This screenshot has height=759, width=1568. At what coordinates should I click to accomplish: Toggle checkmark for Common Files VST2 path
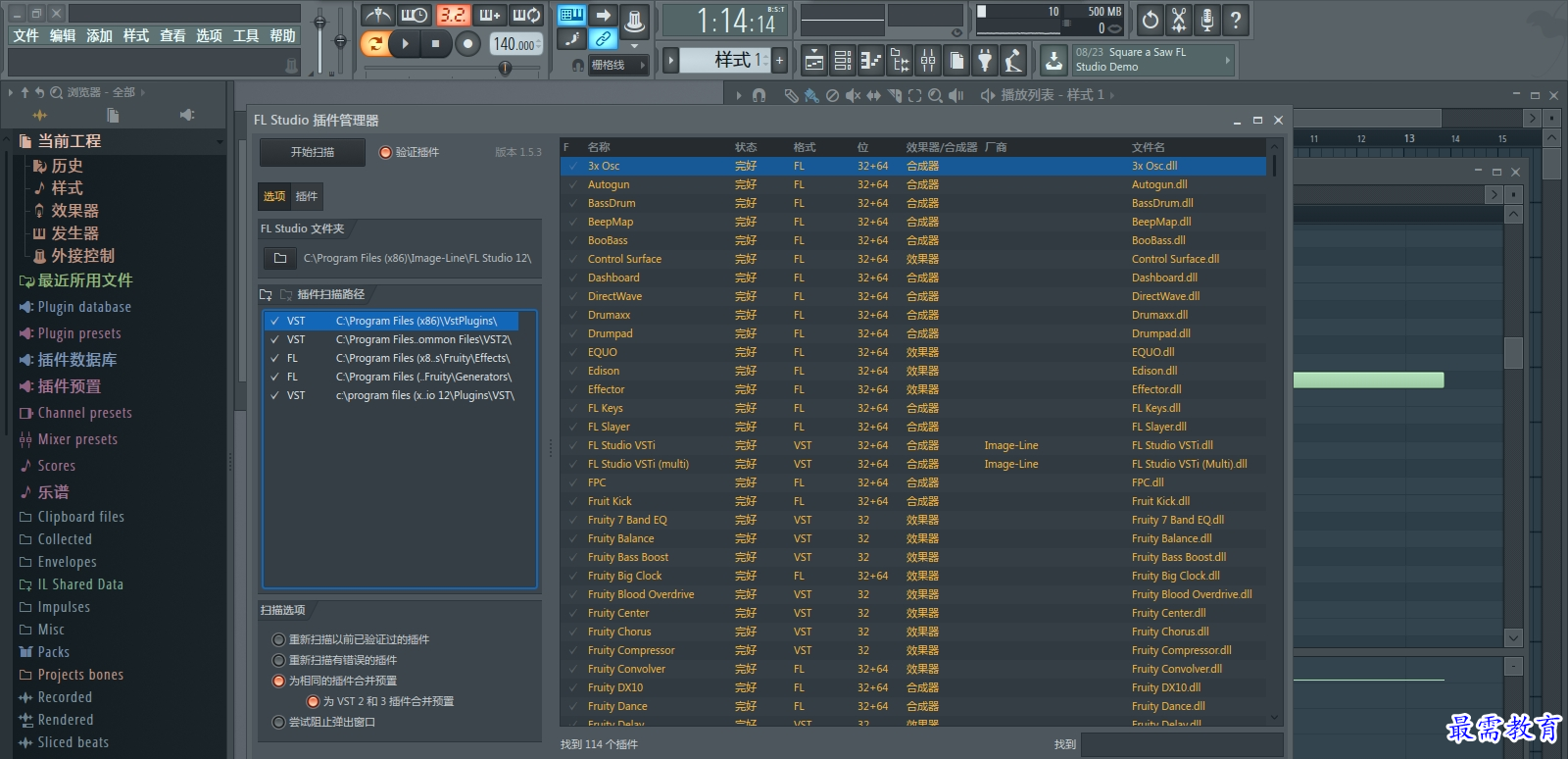pyautogui.click(x=275, y=339)
